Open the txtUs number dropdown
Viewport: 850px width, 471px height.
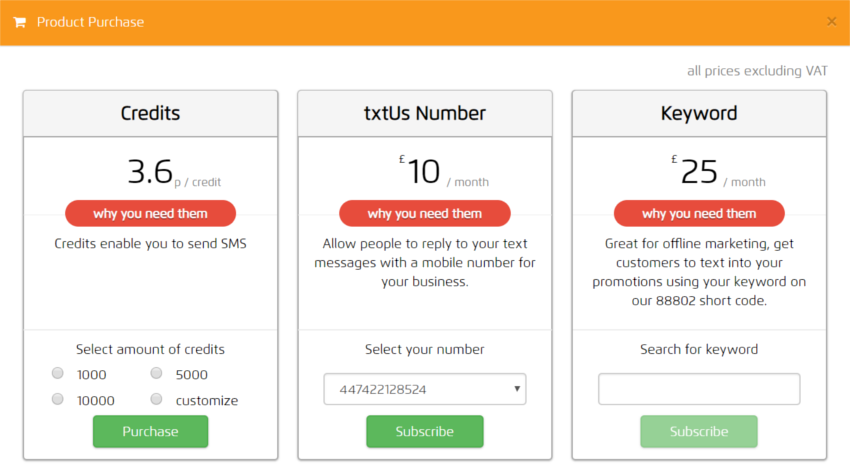pyautogui.click(x=424, y=389)
